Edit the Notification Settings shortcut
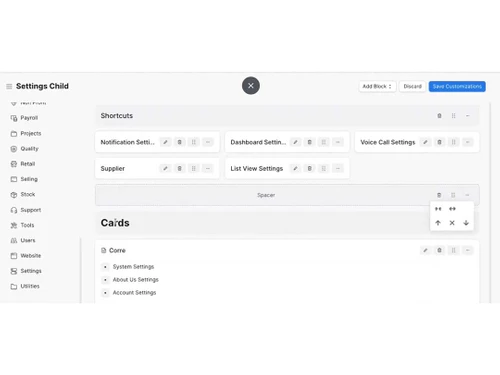This screenshot has width=500, height=375. (x=165, y=142)
